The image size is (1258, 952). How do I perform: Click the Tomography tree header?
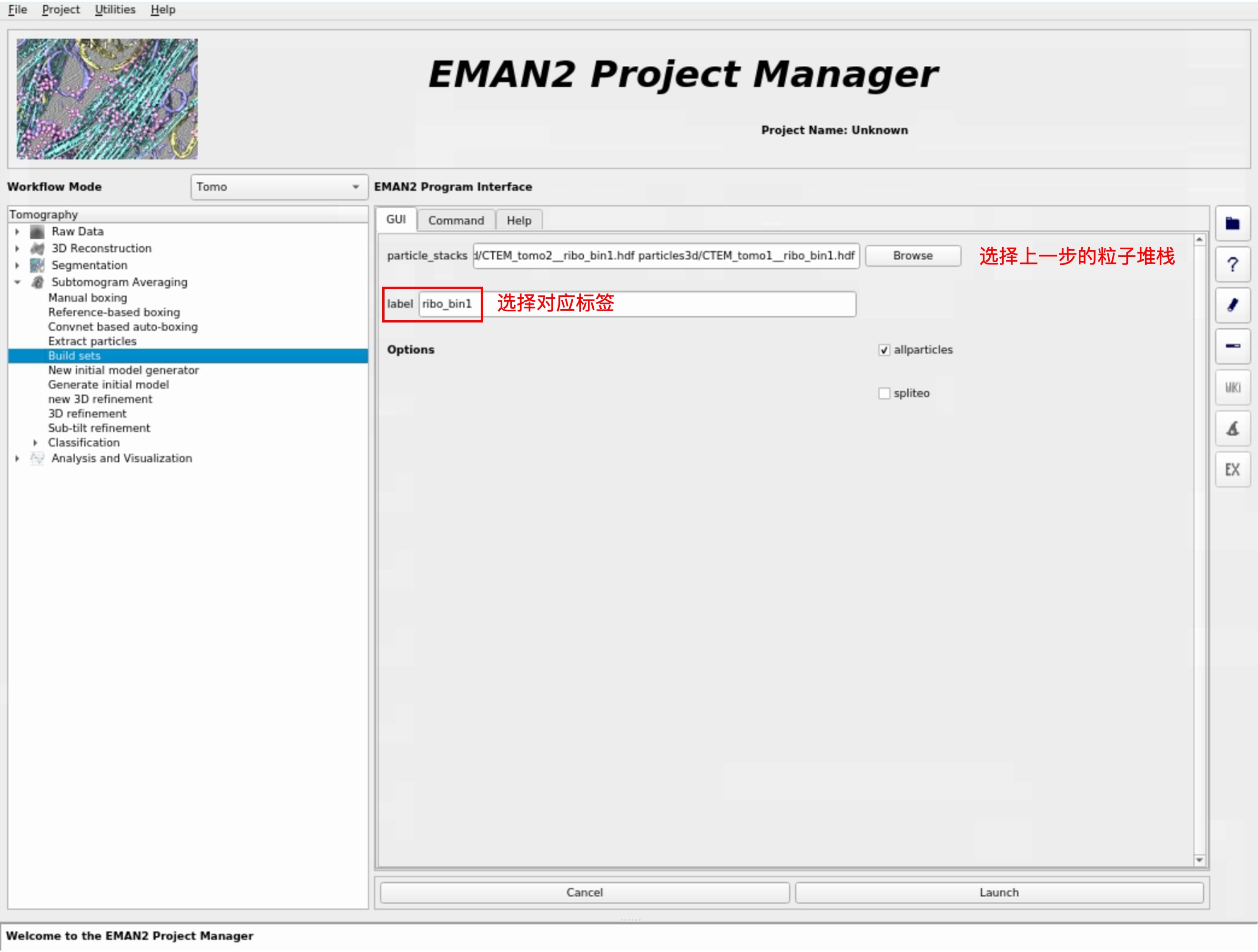188,215
